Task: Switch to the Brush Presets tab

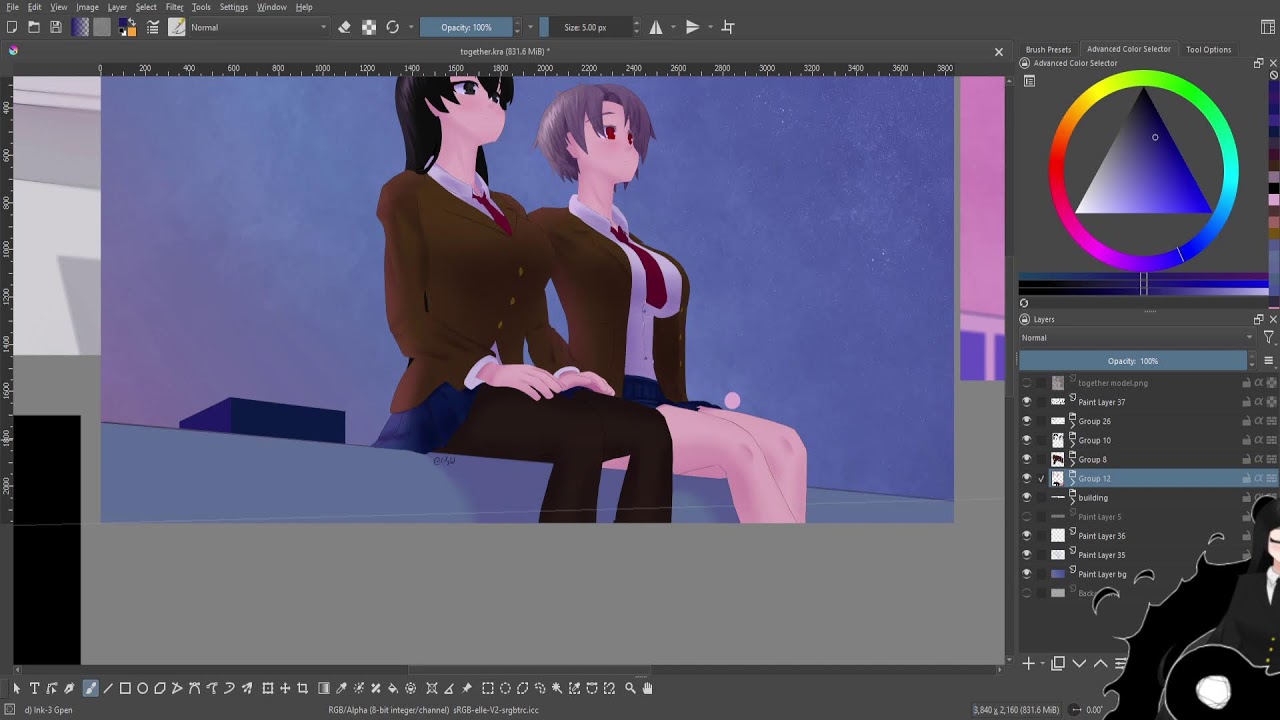Action: (1048, 49)
